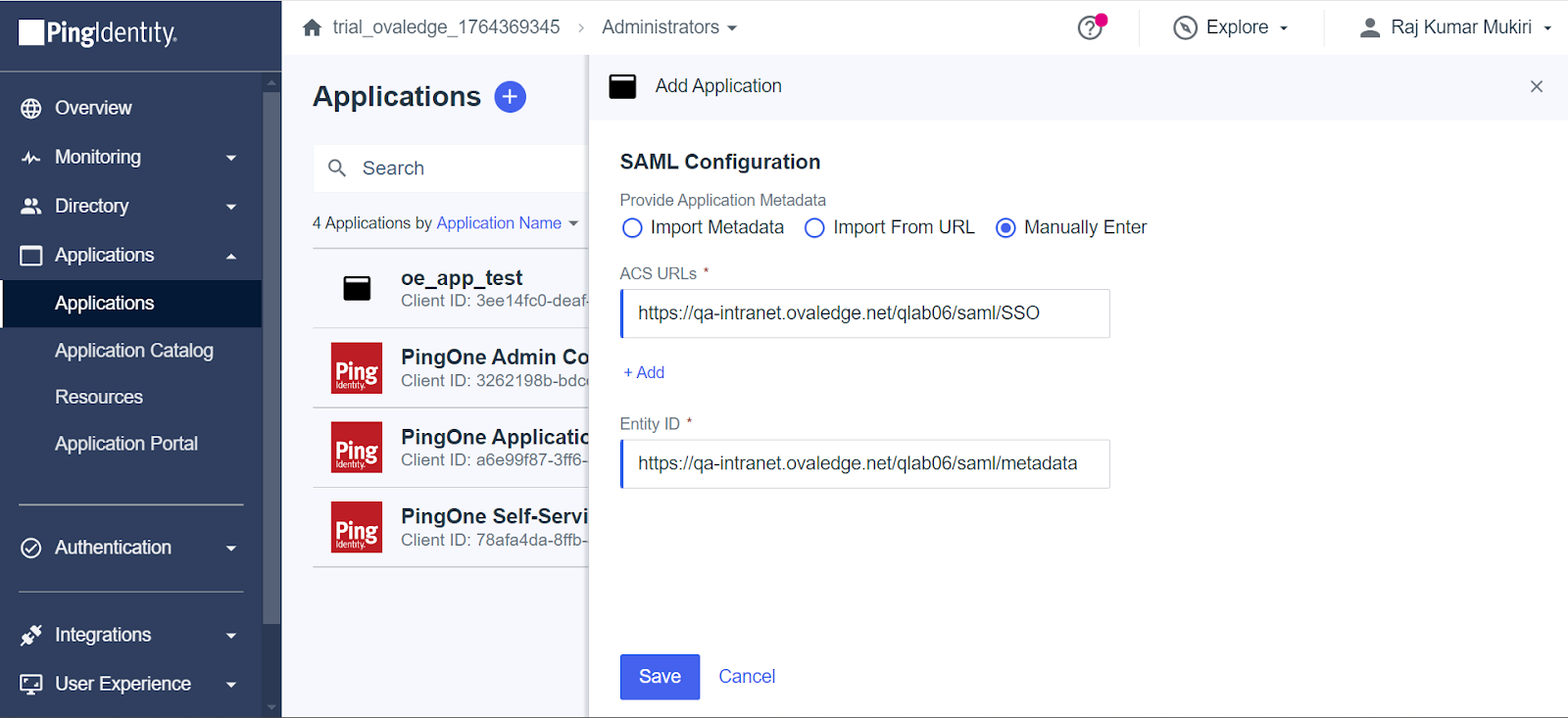The height and width of the screenshot is (718, 1568).
Task: Click the search magnifier icon
Action: [337, 168]
